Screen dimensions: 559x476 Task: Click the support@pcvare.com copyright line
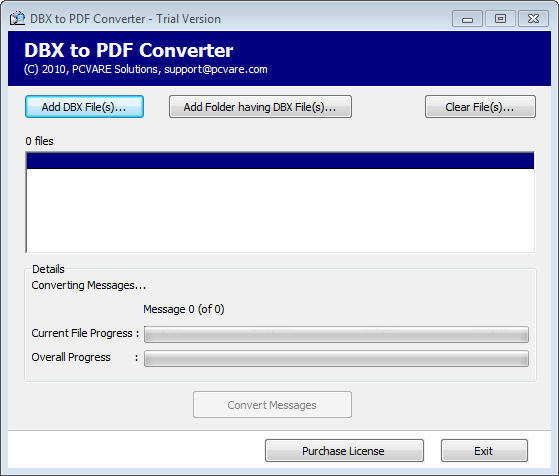(145, 69)
